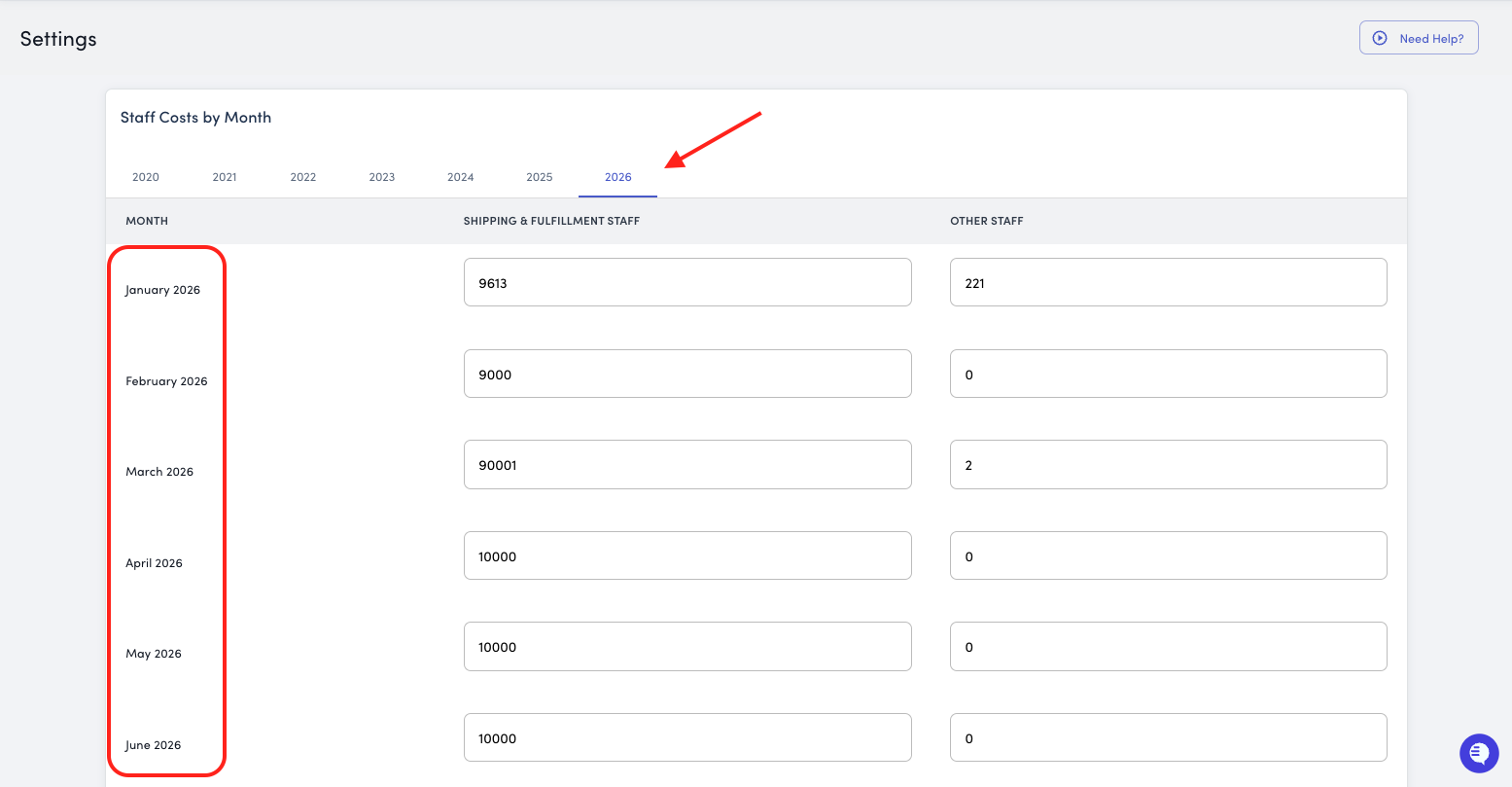This screenshot has height=787, width=1512.
Task: Select March 2026 other staff field
Action: click(x=1168, y=465)
